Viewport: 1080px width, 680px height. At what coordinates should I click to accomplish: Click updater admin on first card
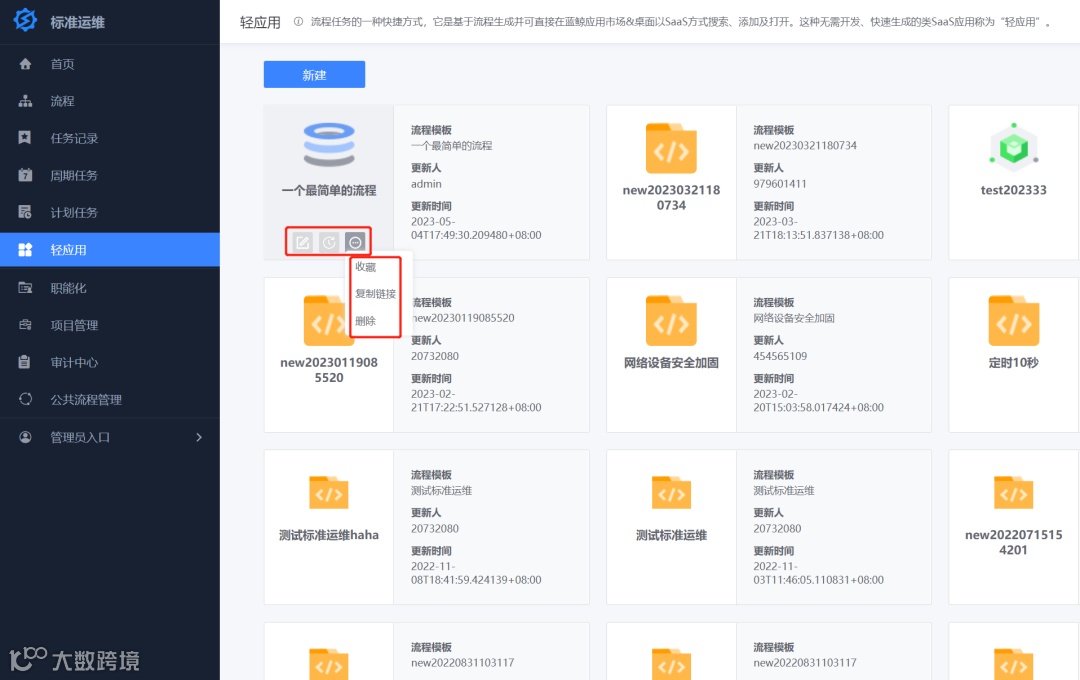pyautogui.click(x=426, y=184)
